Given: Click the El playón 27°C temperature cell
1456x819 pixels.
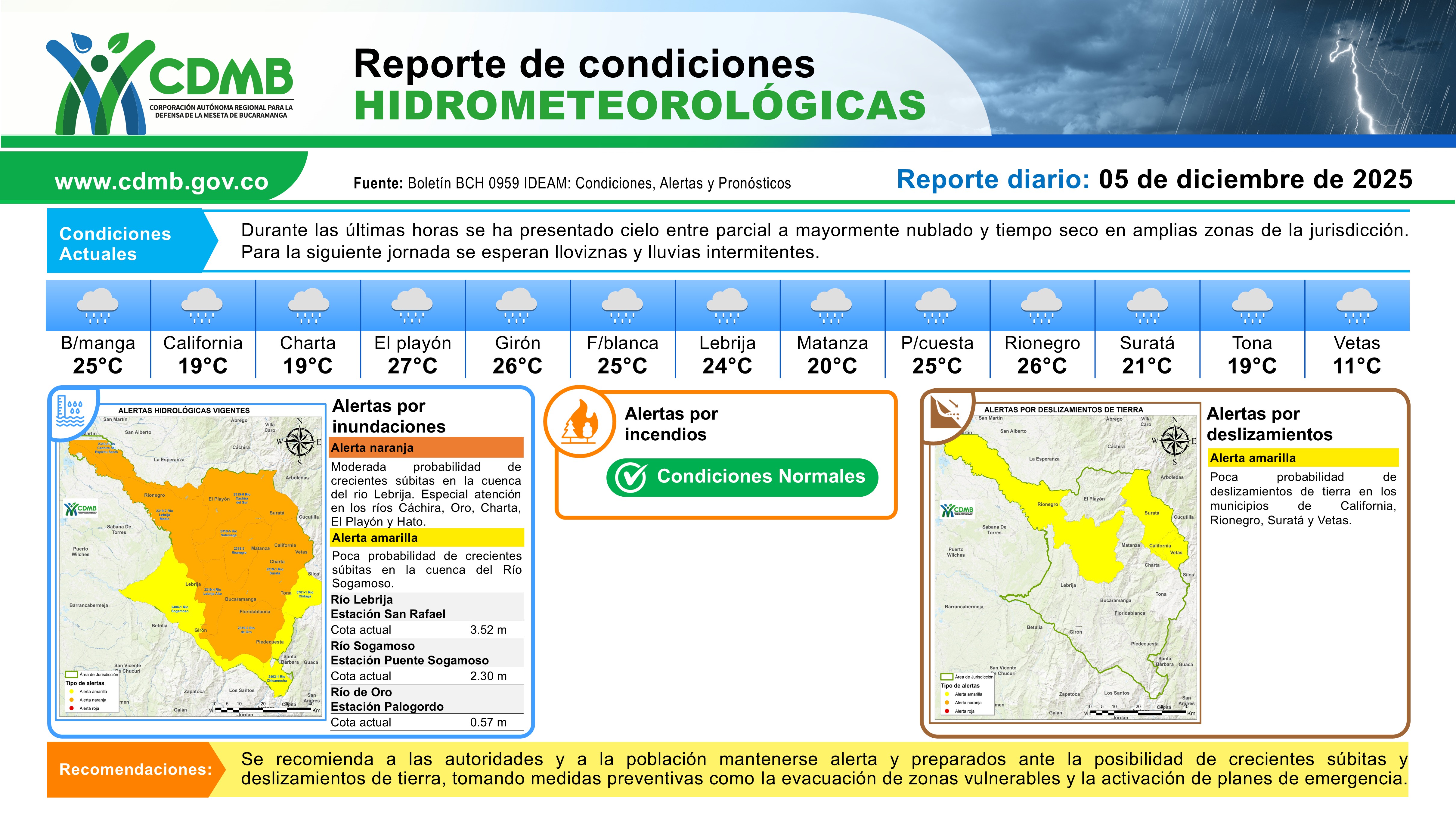Looking at the screenshot, I should pyautogui.click(x=413, y=354).
